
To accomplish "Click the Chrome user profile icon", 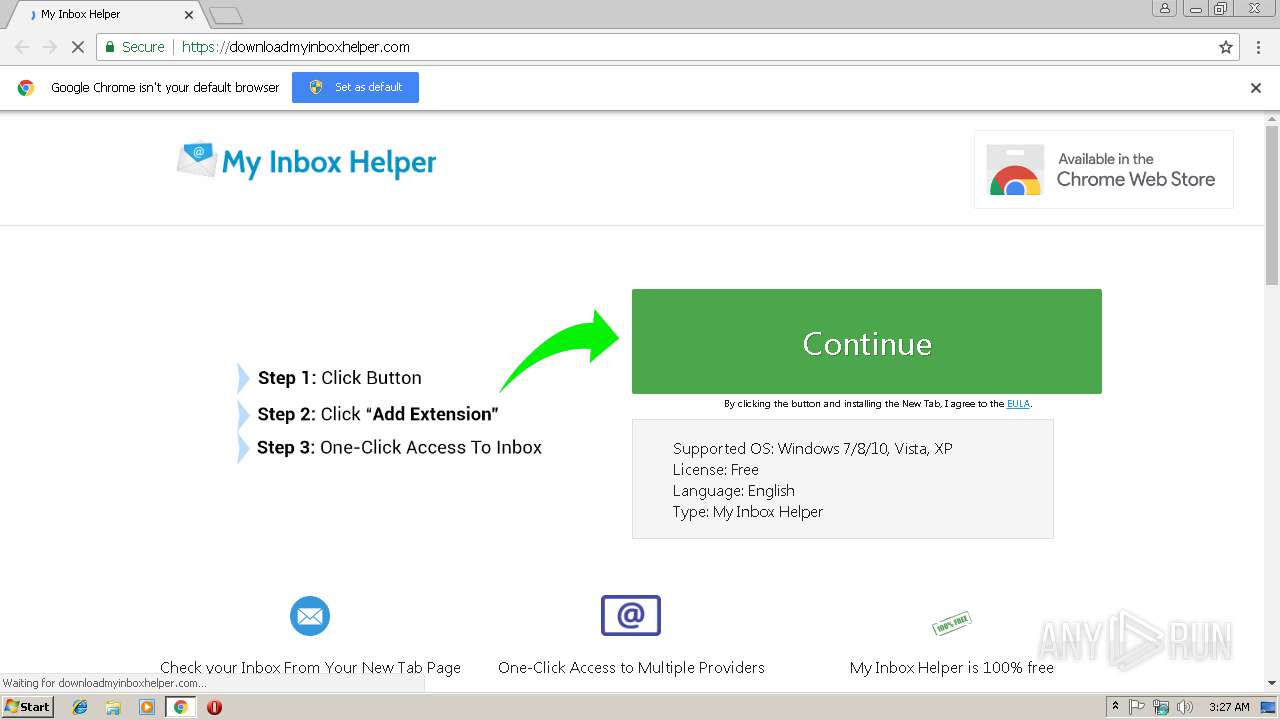I will click(x=1164, y=8).
